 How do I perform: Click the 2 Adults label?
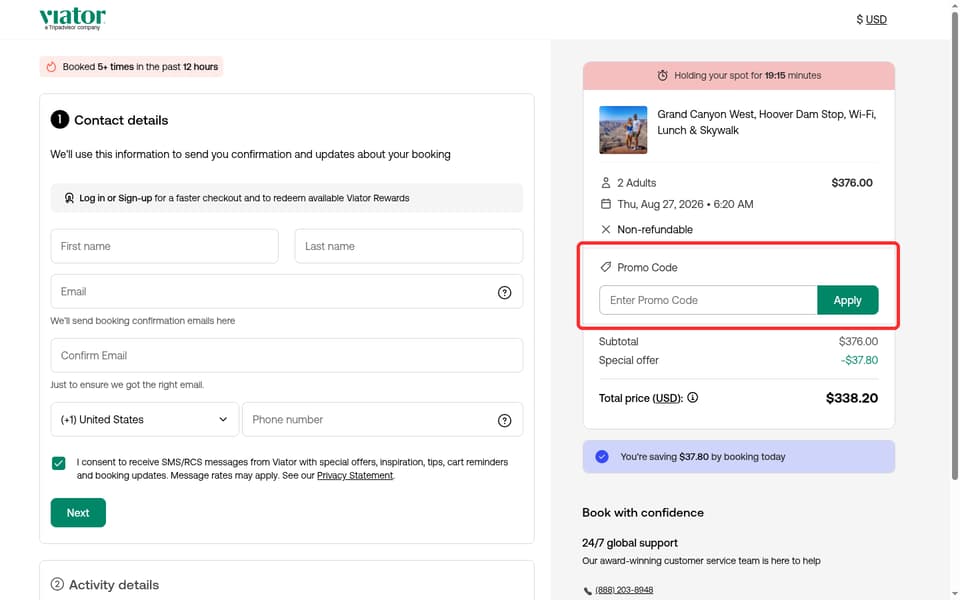pos(636,182)
